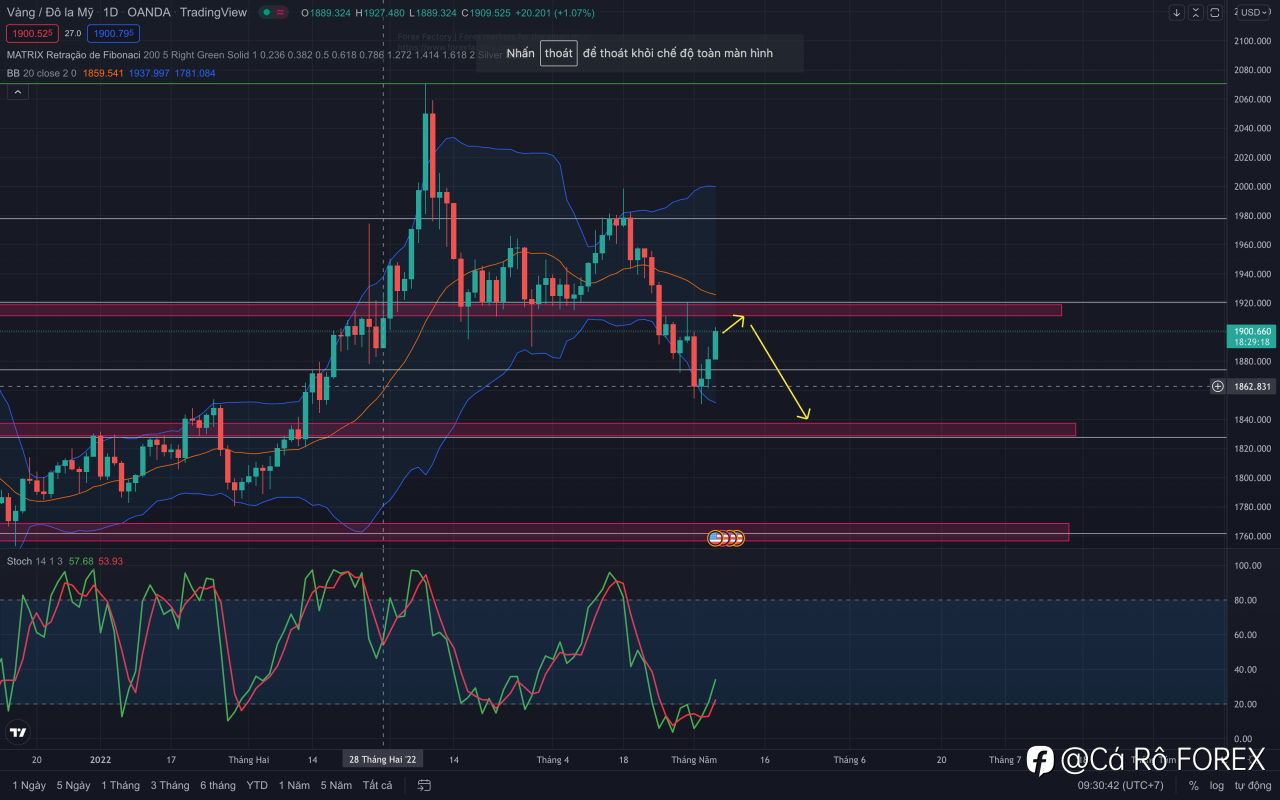Click the 2100.000 price axis label
The image size is (1280, 800).
(x=1252, y=41)
